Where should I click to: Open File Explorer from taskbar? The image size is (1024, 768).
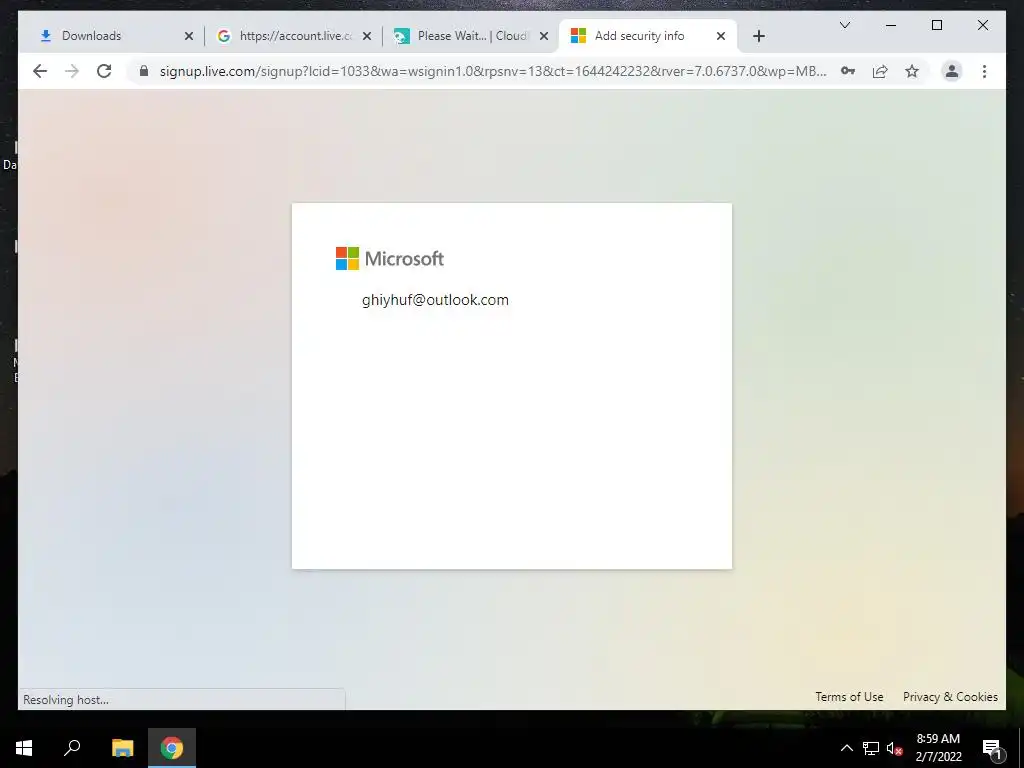pos(122,748)
